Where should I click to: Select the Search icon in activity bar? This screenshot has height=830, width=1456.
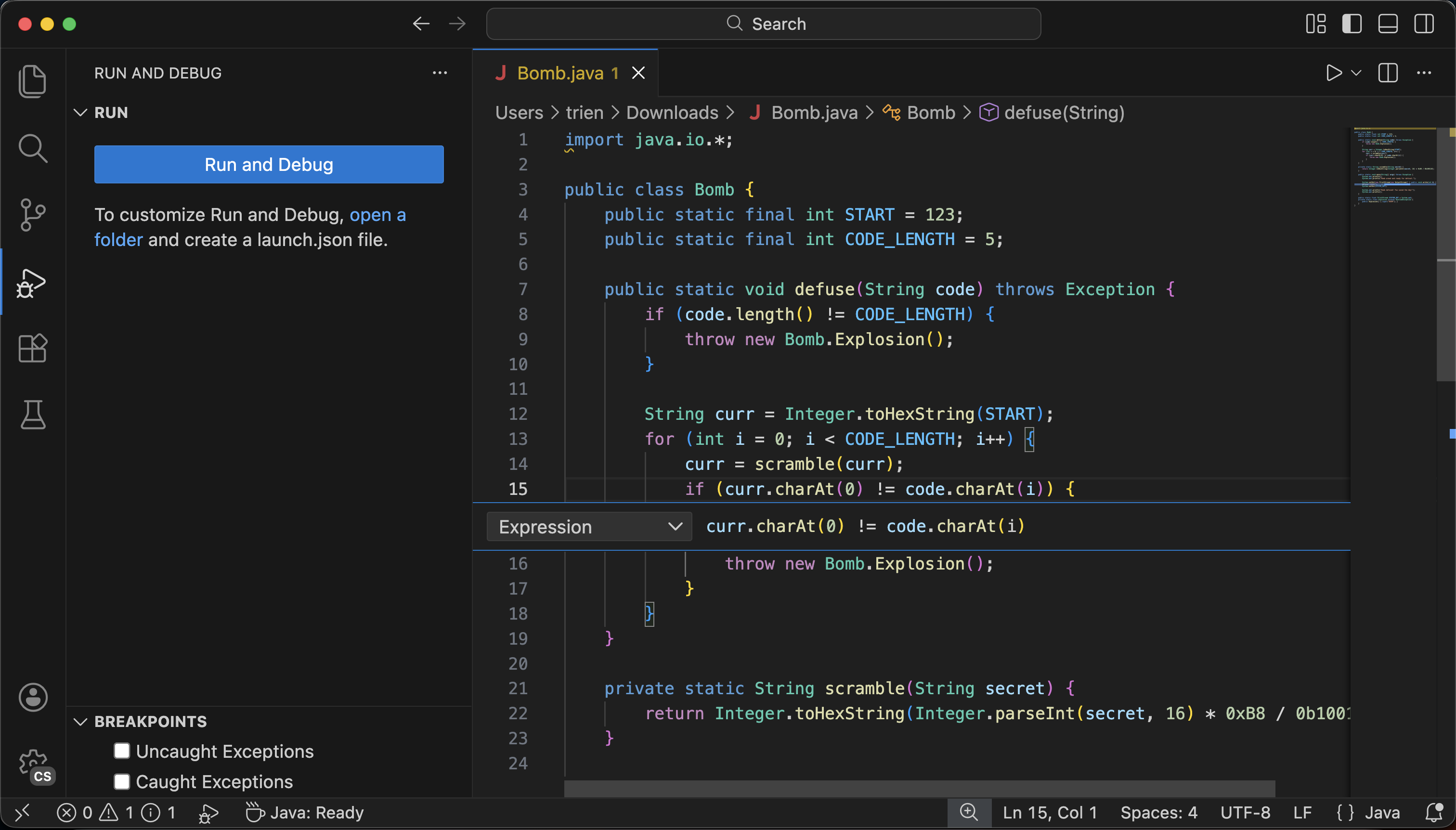pyautogui.click(x=32, y=148)
